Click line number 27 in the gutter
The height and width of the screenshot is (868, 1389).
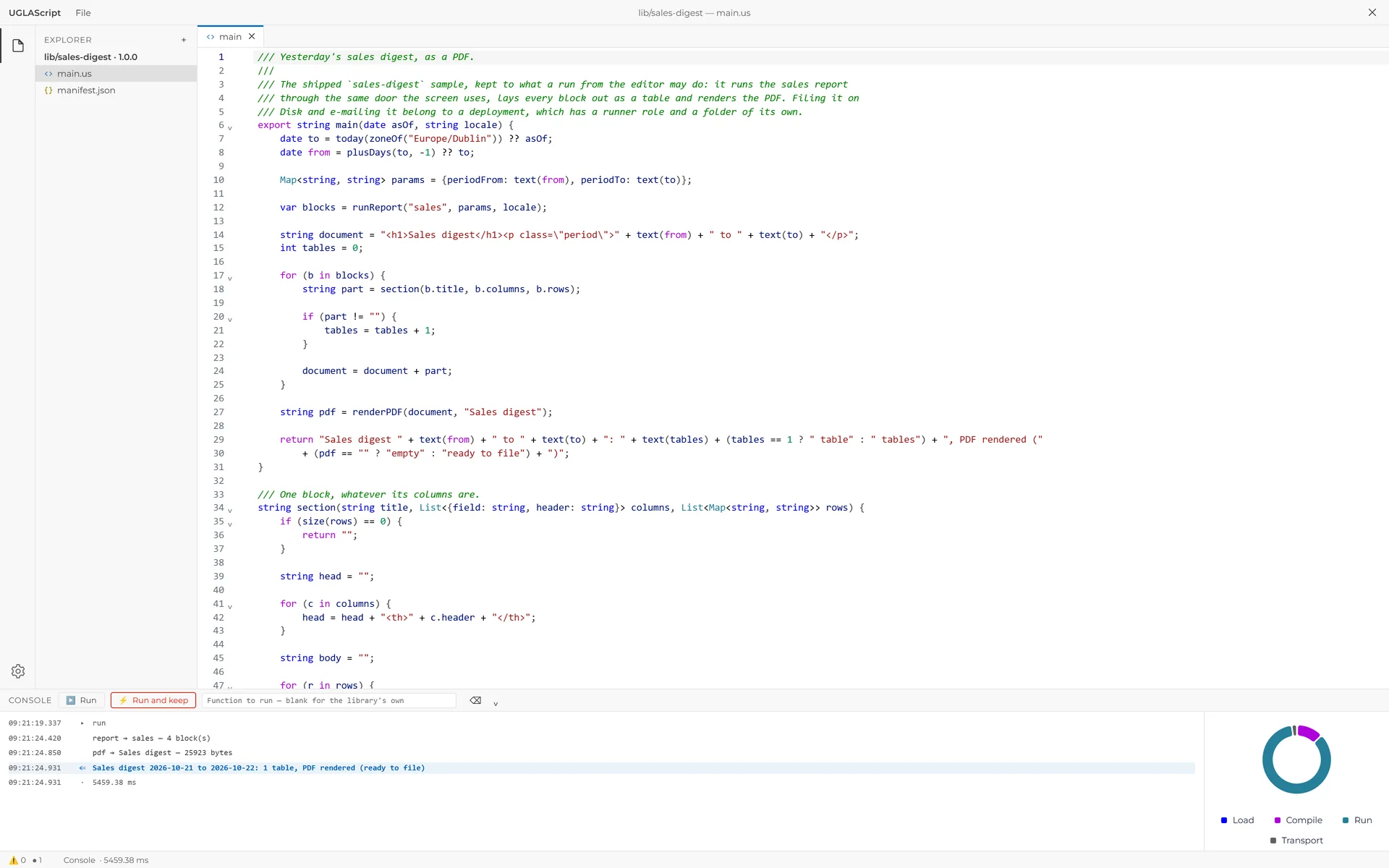coord(218,412)
